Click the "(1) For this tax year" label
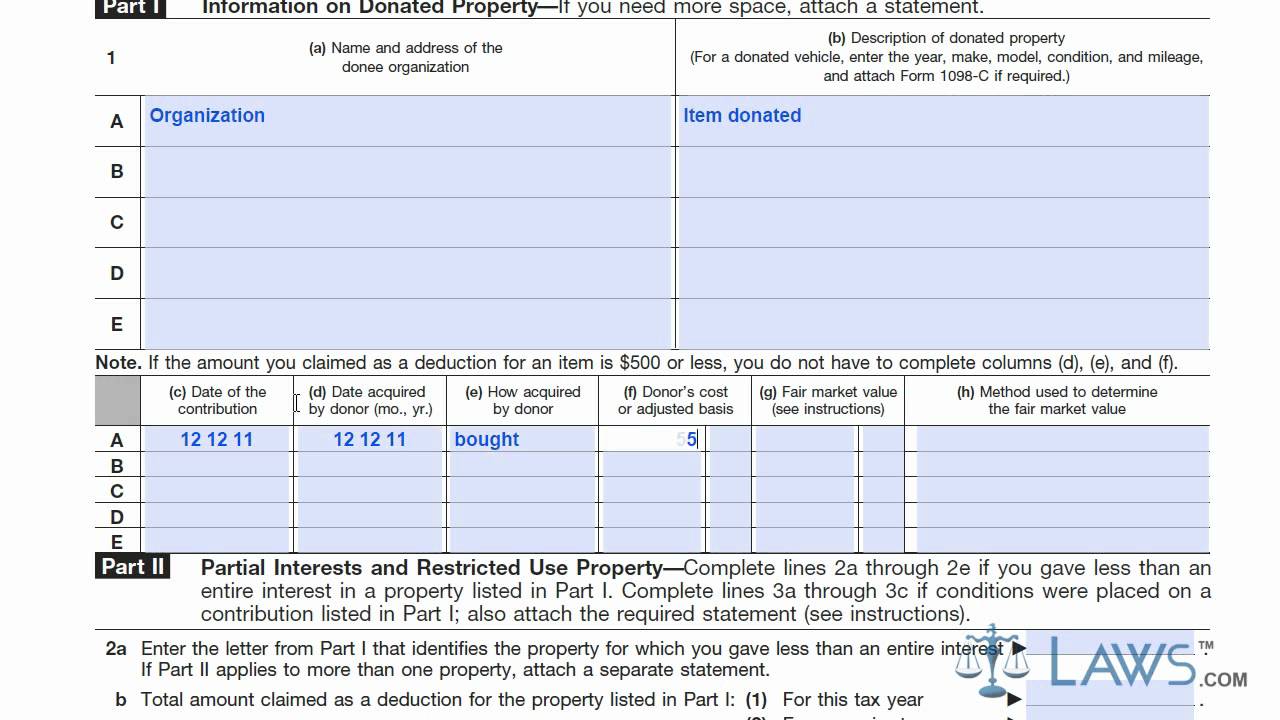This screenshot has width=1280, height=720. tap(834, 699)
